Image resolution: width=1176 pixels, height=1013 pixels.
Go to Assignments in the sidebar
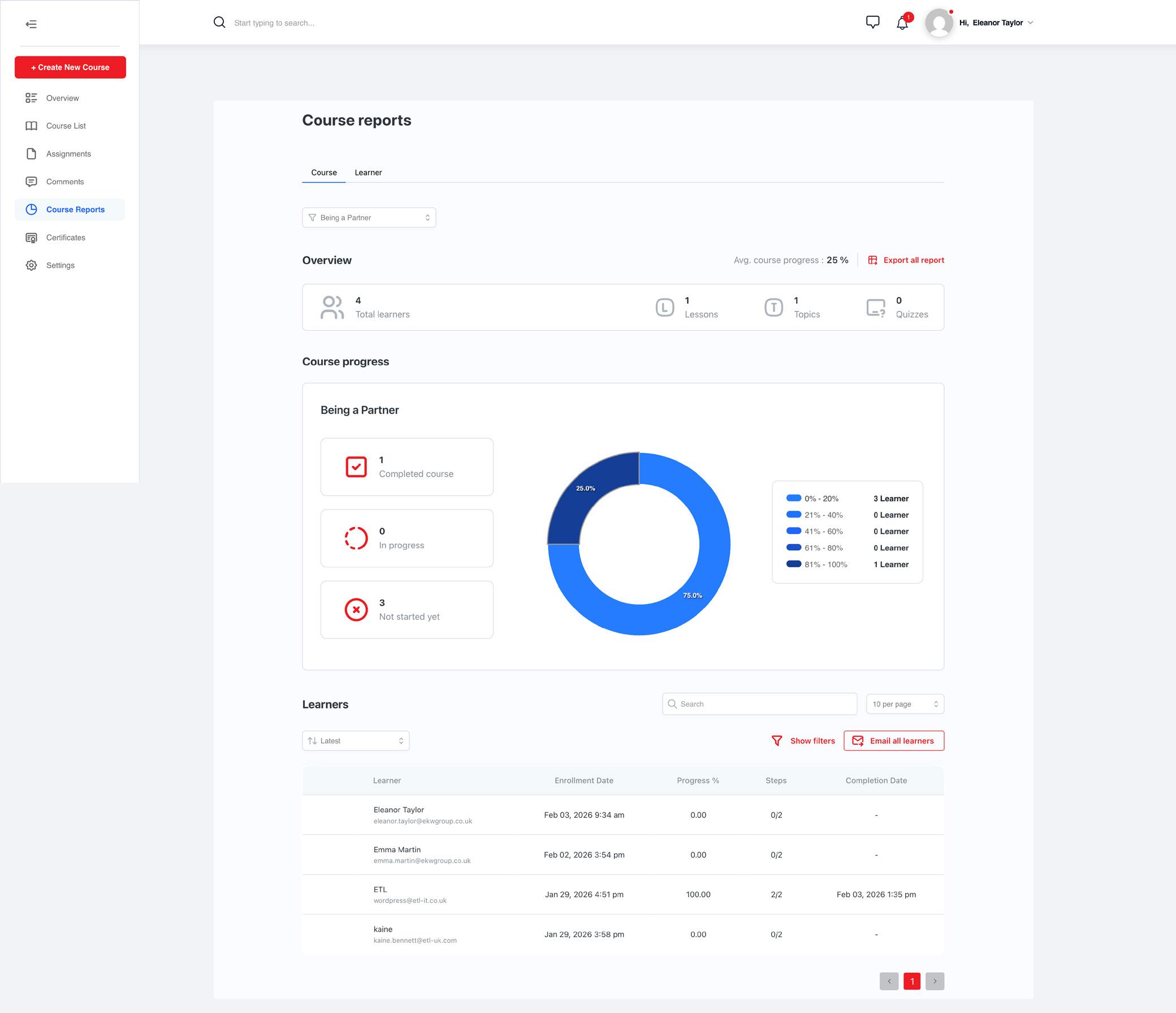tap(68, 154)
